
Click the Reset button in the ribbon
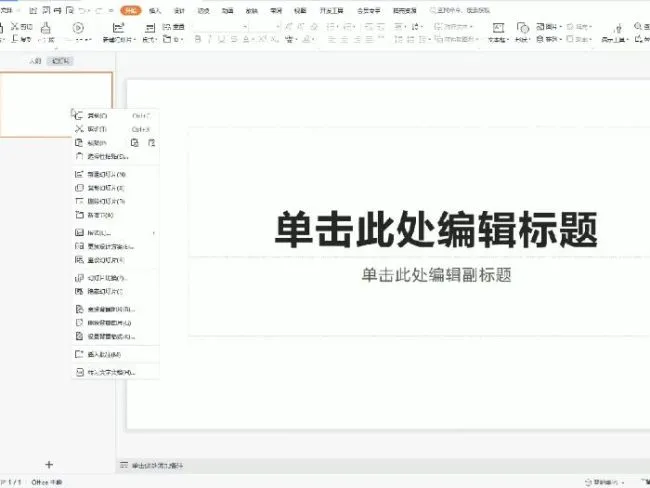pyautogui.click(x=173, y=27)
